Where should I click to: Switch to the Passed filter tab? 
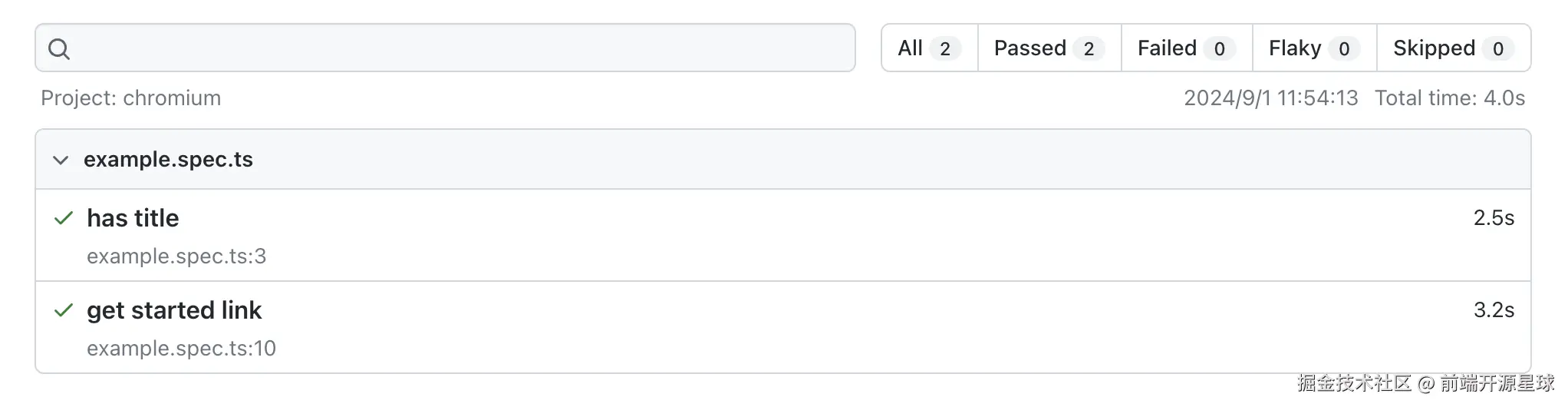pyautogui.click(x=1048, y=48)
